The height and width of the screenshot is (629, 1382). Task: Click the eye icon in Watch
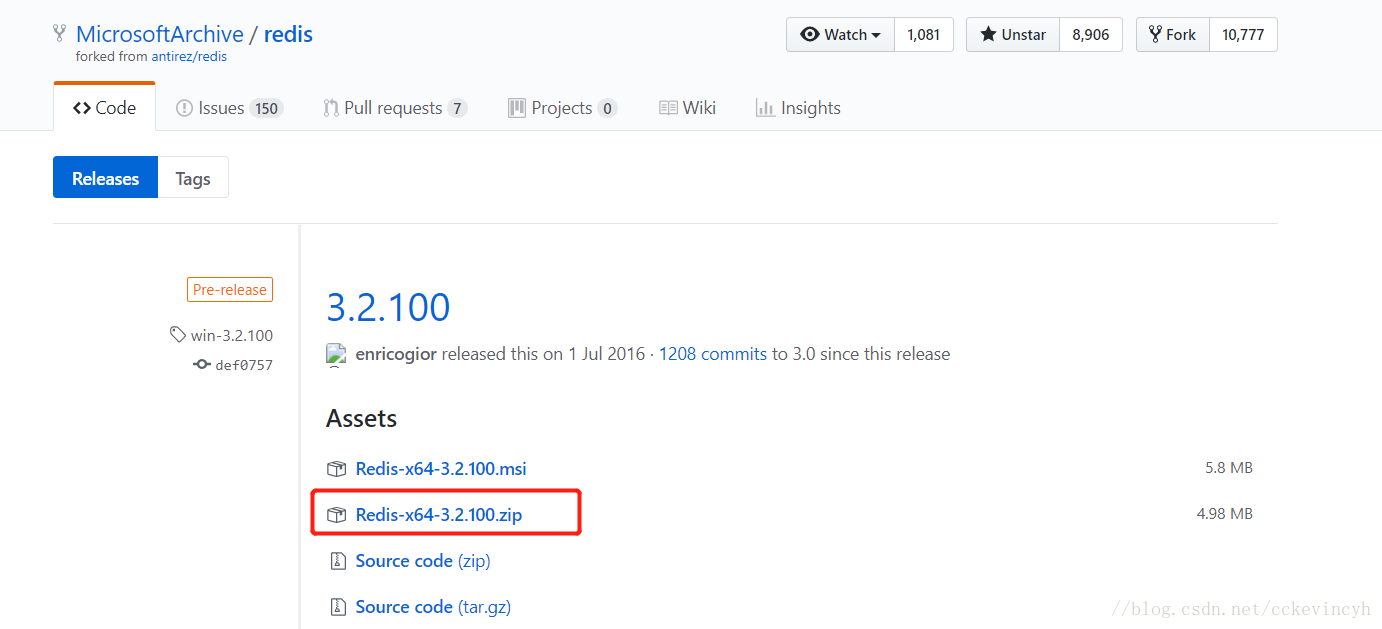809,35
